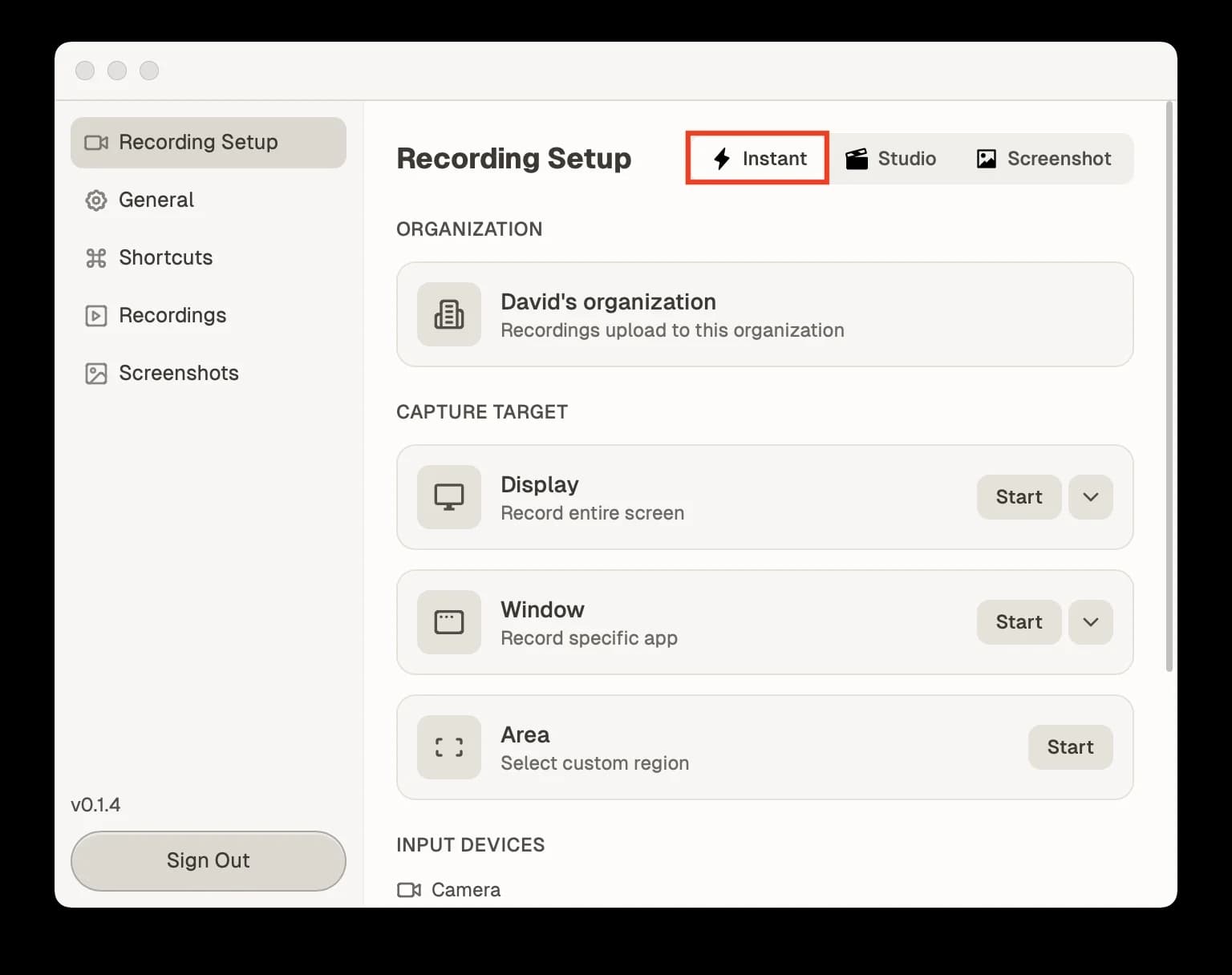
Task: Click David's organization card
Action: click(x=764, y=314)
